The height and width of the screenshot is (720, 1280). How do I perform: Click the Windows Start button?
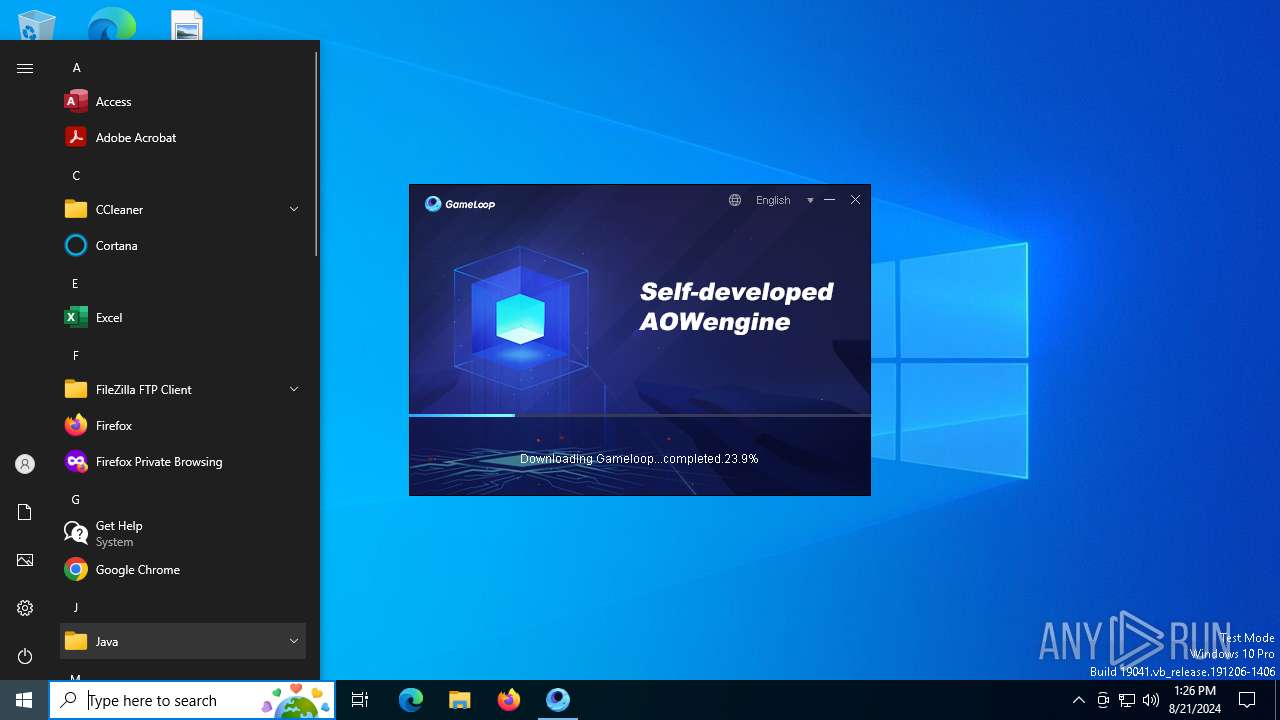[24, 700]
